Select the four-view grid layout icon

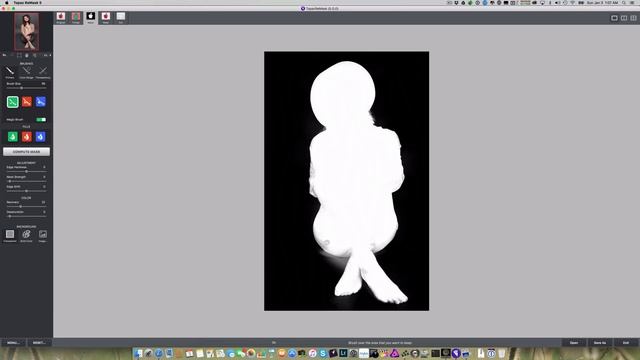click(x=633, y=18)
